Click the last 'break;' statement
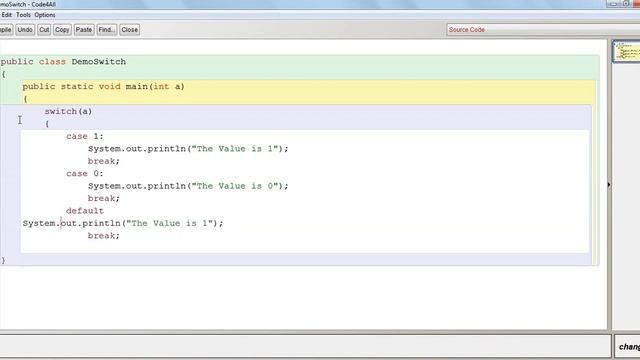The width and height of the screenshot is (640, 360). coord(104,236)
